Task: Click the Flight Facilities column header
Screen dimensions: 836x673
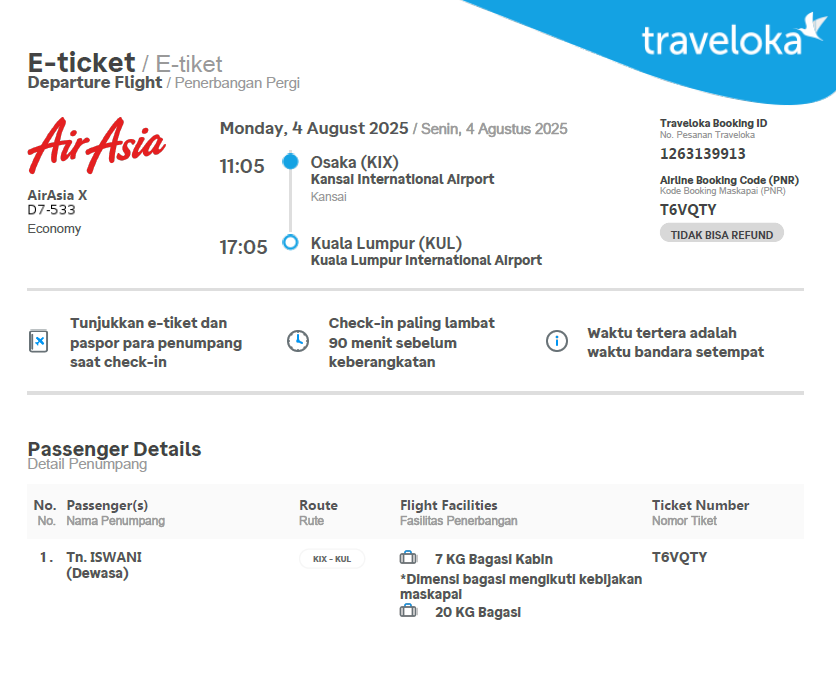Action: coord(448,505)
